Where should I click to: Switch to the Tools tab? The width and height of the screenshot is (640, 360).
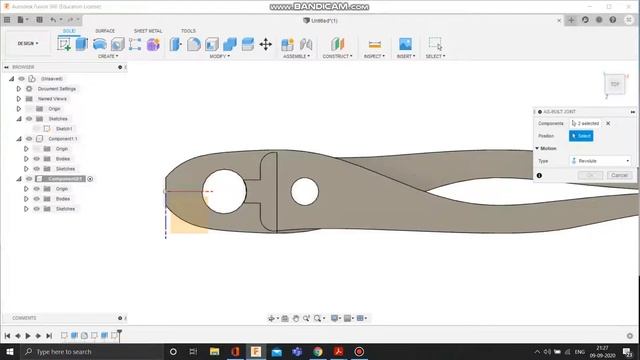point(188,31)
